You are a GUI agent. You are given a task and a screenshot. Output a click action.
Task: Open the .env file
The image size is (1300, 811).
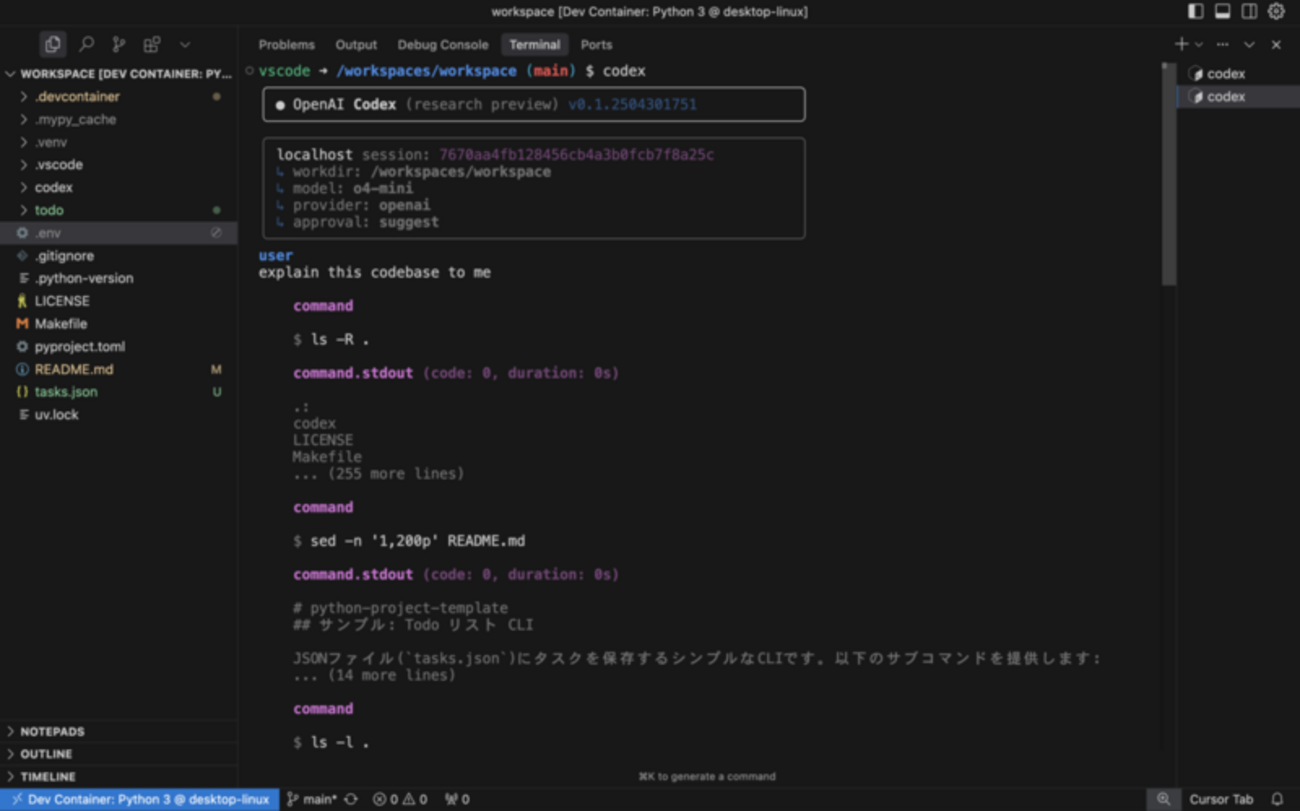tap(119, 232)
